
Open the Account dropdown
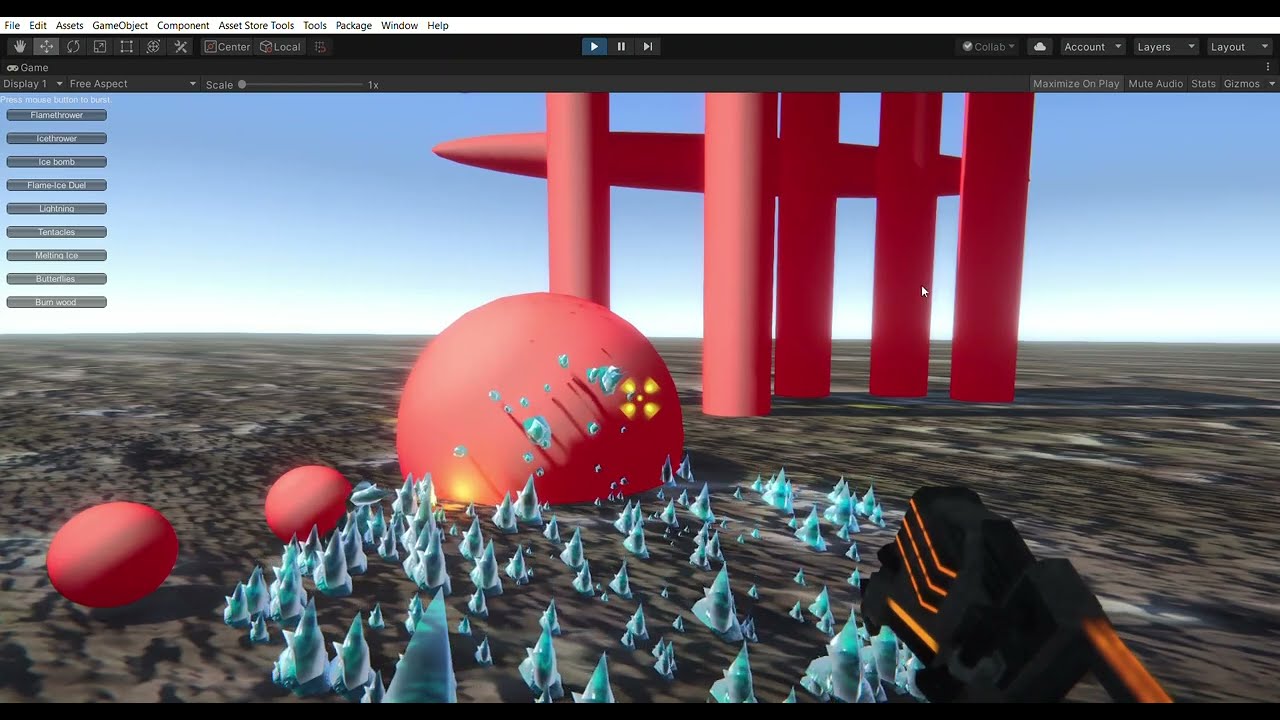(1093, 47)
